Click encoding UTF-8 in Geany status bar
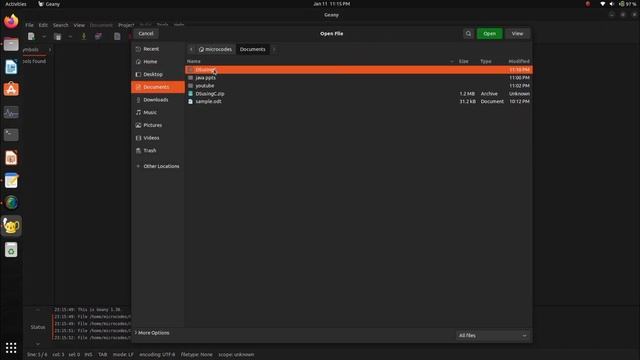 tap(157, 355)
